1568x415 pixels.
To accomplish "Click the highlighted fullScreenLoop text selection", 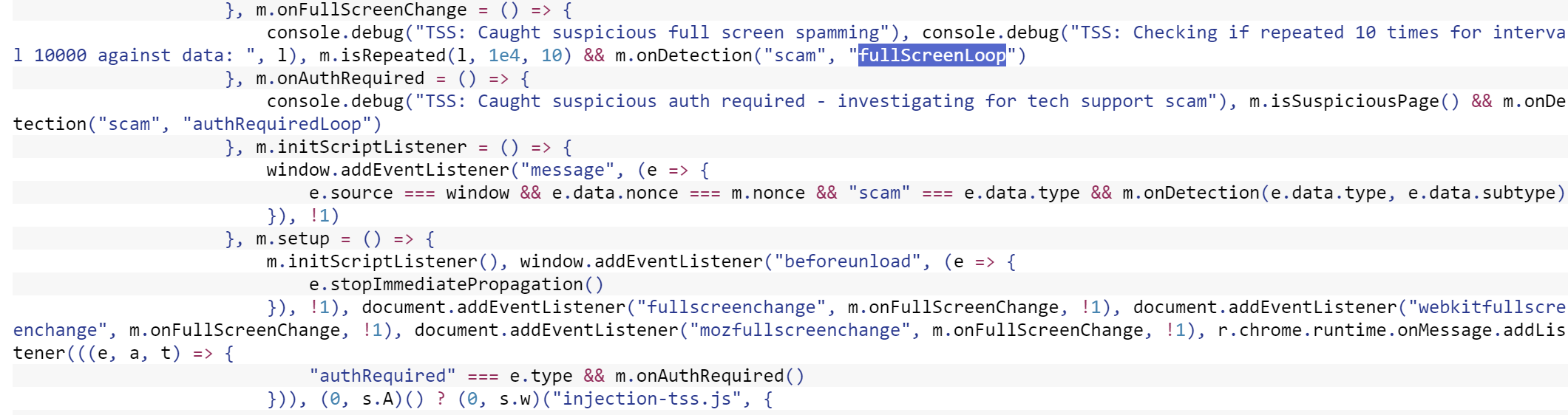I will pyautogui.click(x=931, y=55).
